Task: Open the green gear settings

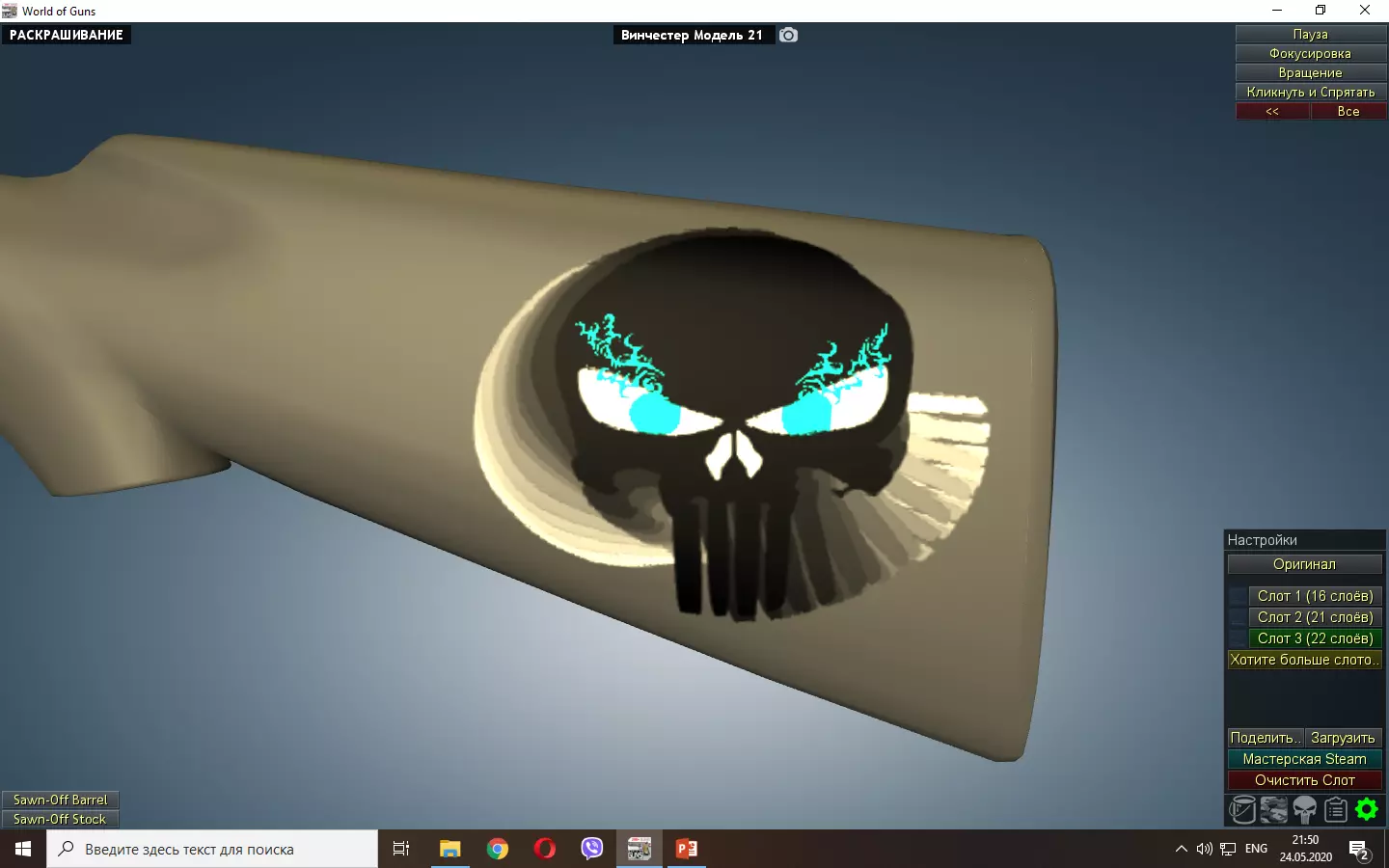Action: (1367, 810)
